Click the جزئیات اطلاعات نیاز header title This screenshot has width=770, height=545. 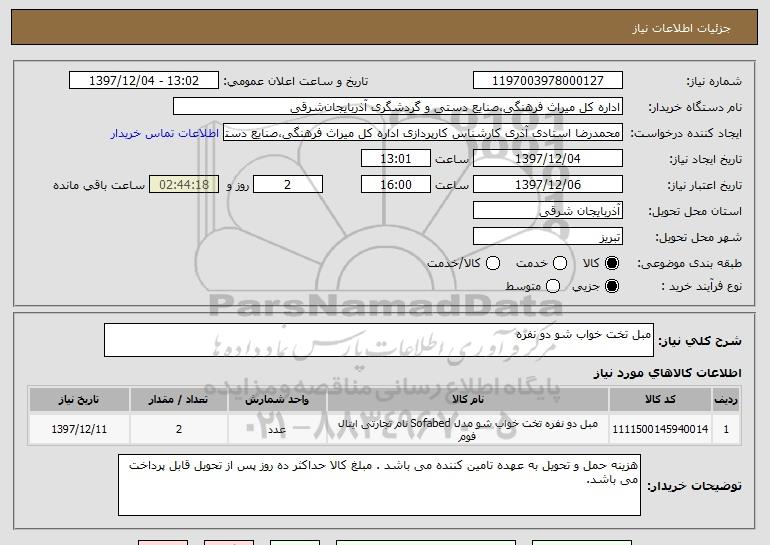point(681,28)
